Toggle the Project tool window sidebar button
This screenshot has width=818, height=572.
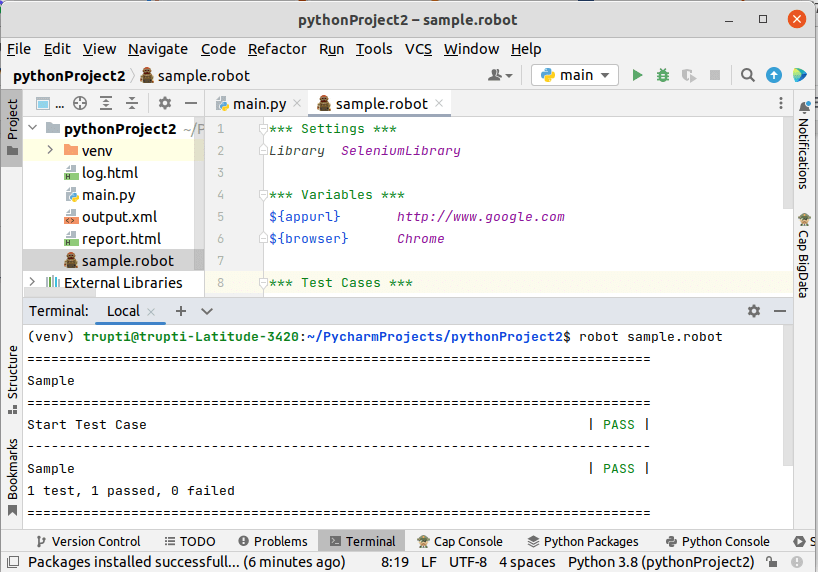pos(12,127)
